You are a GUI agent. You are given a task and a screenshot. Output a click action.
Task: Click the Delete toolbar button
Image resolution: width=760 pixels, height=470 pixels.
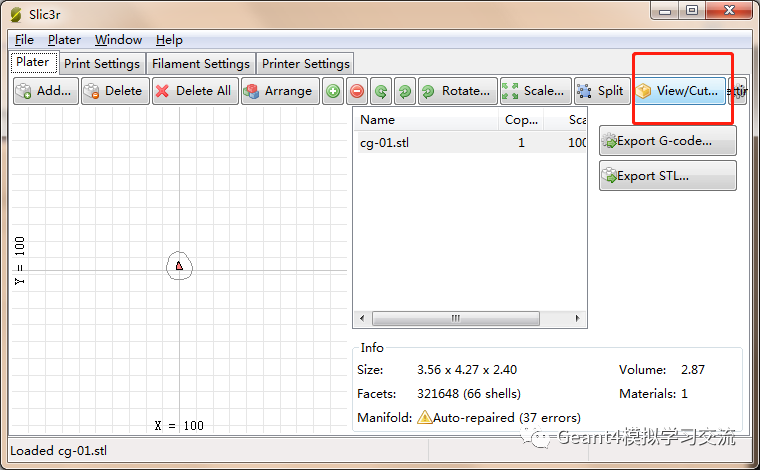[x=115, y=91]
